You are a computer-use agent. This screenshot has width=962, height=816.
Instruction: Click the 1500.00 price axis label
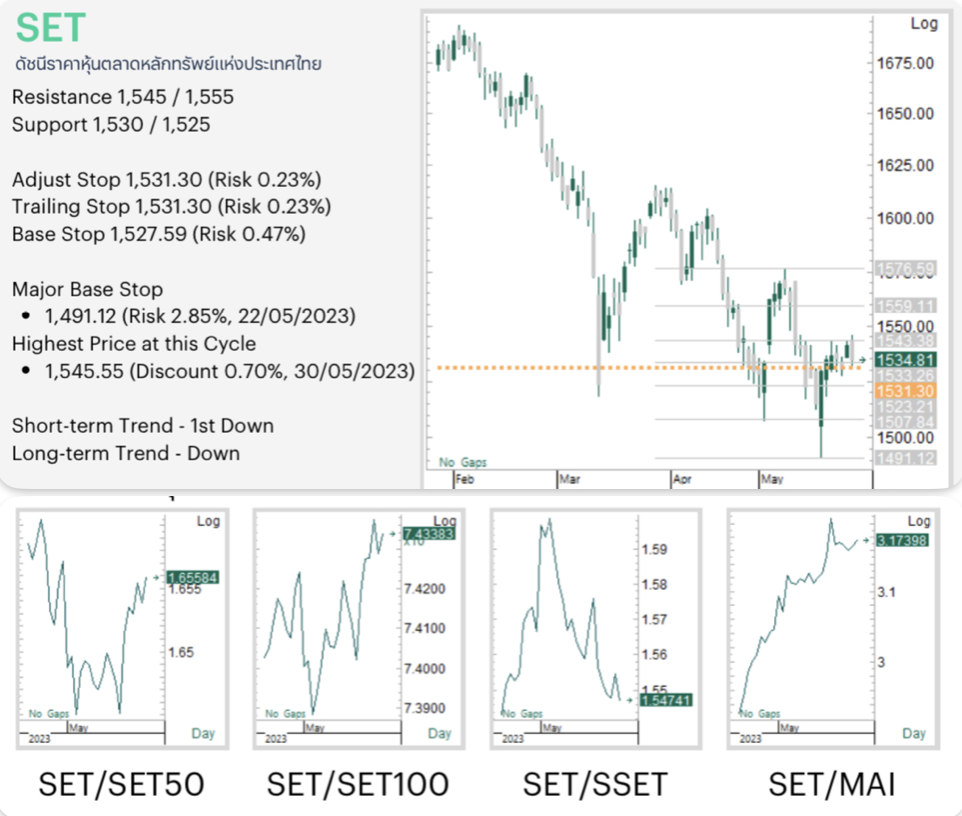[x=905, y=438]
